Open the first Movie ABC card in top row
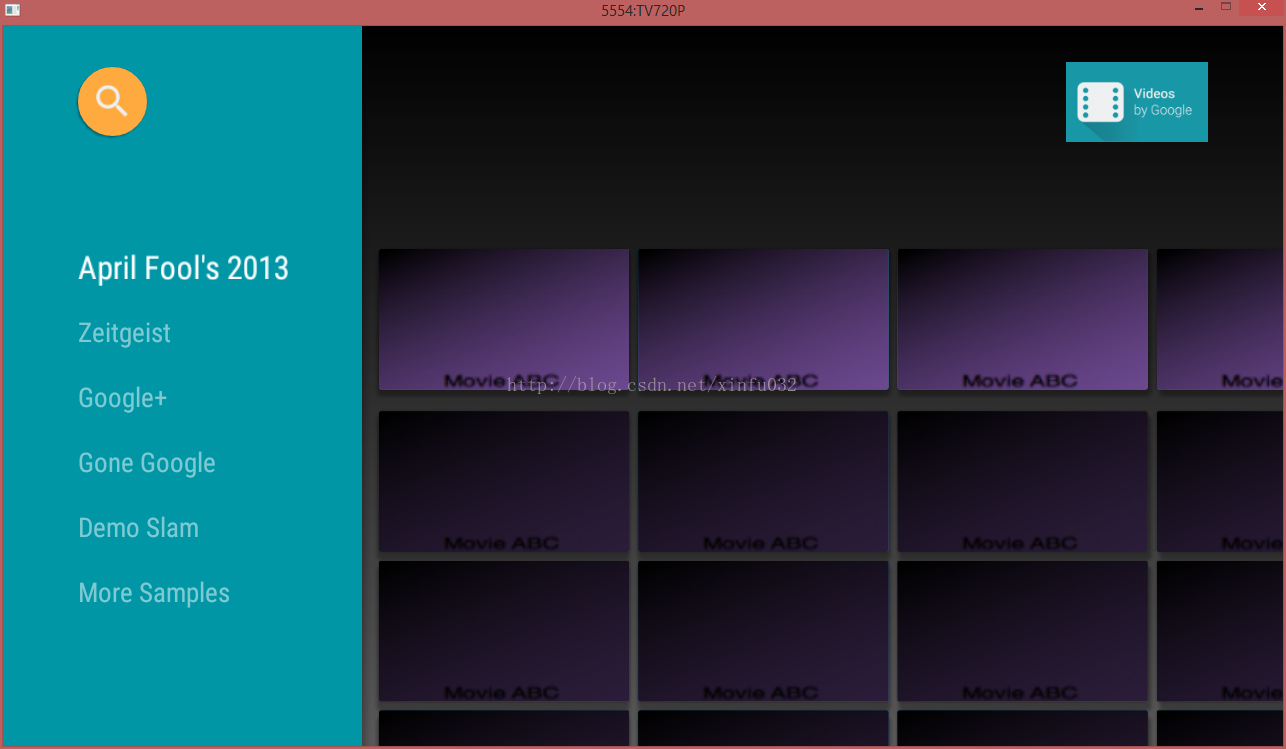Image resolution: width=1286 pixels, height=749 pixels. click(504, 319)
